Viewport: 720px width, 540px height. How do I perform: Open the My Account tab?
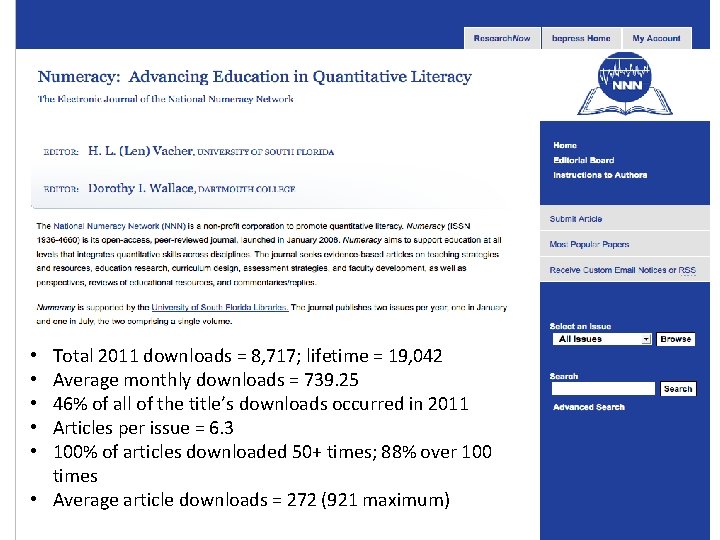pos(657,38)
